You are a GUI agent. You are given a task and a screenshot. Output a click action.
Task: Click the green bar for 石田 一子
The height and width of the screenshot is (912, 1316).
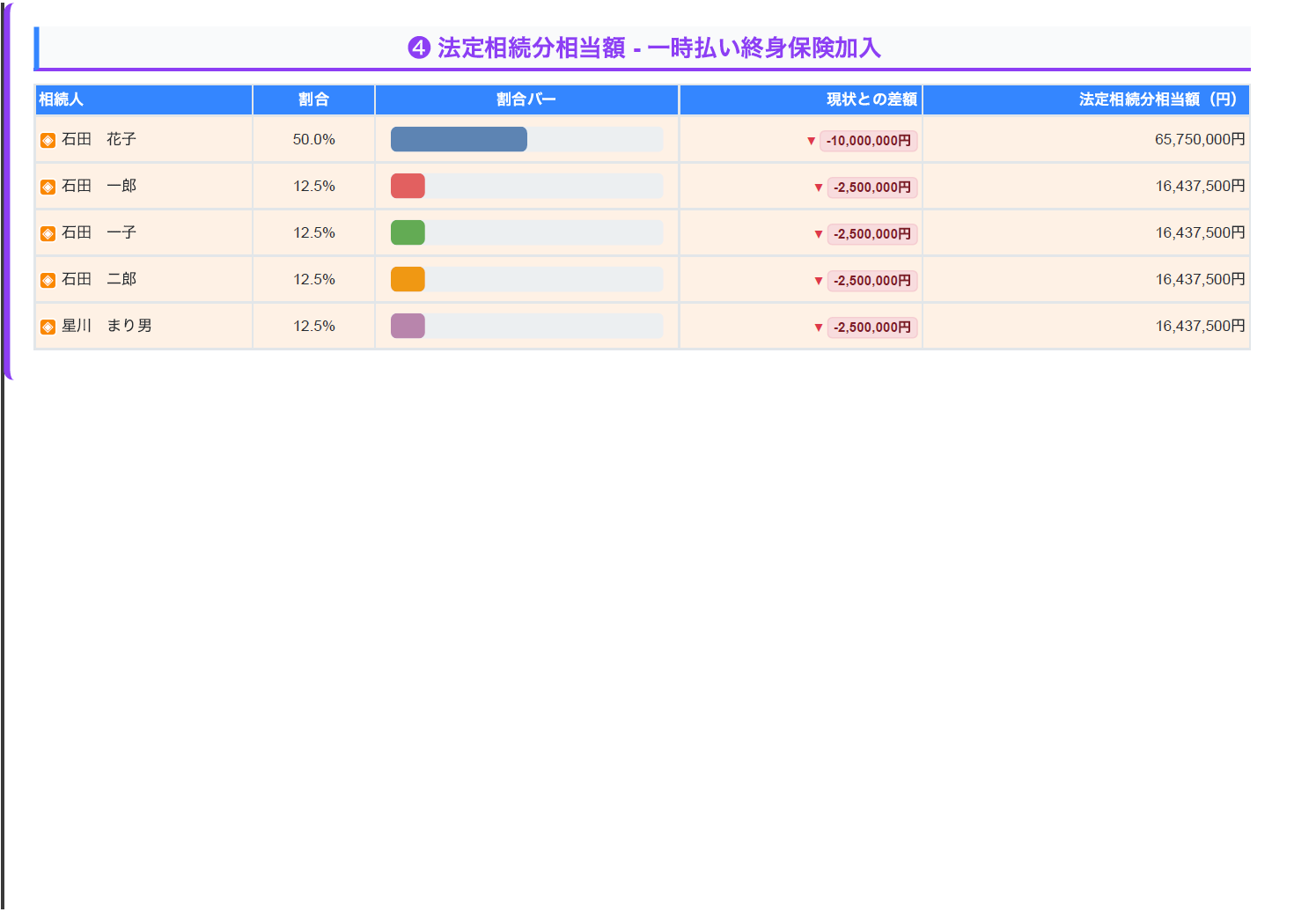tap(408, 232)
